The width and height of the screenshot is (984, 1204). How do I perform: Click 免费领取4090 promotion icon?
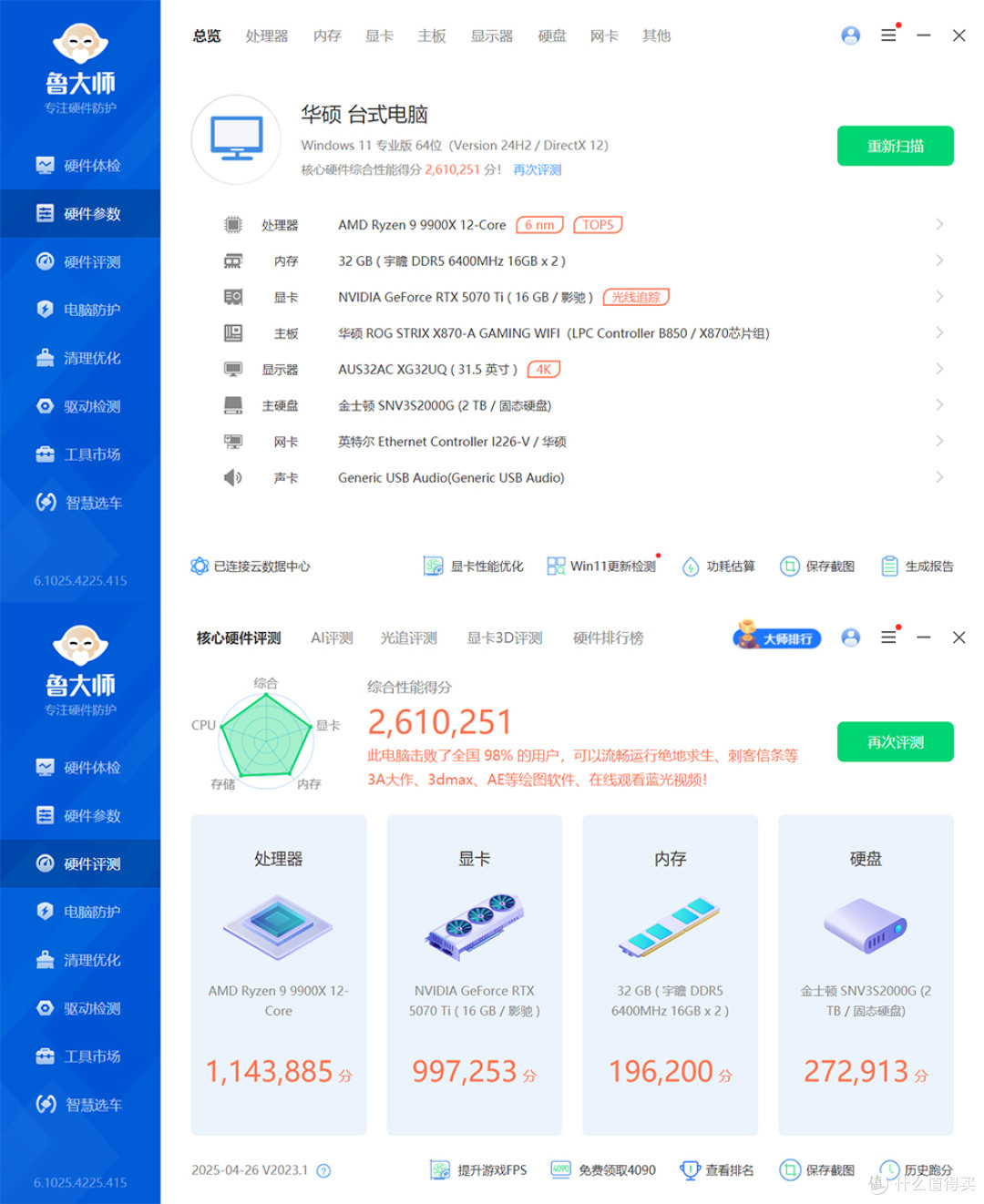tap(560, 1169)
